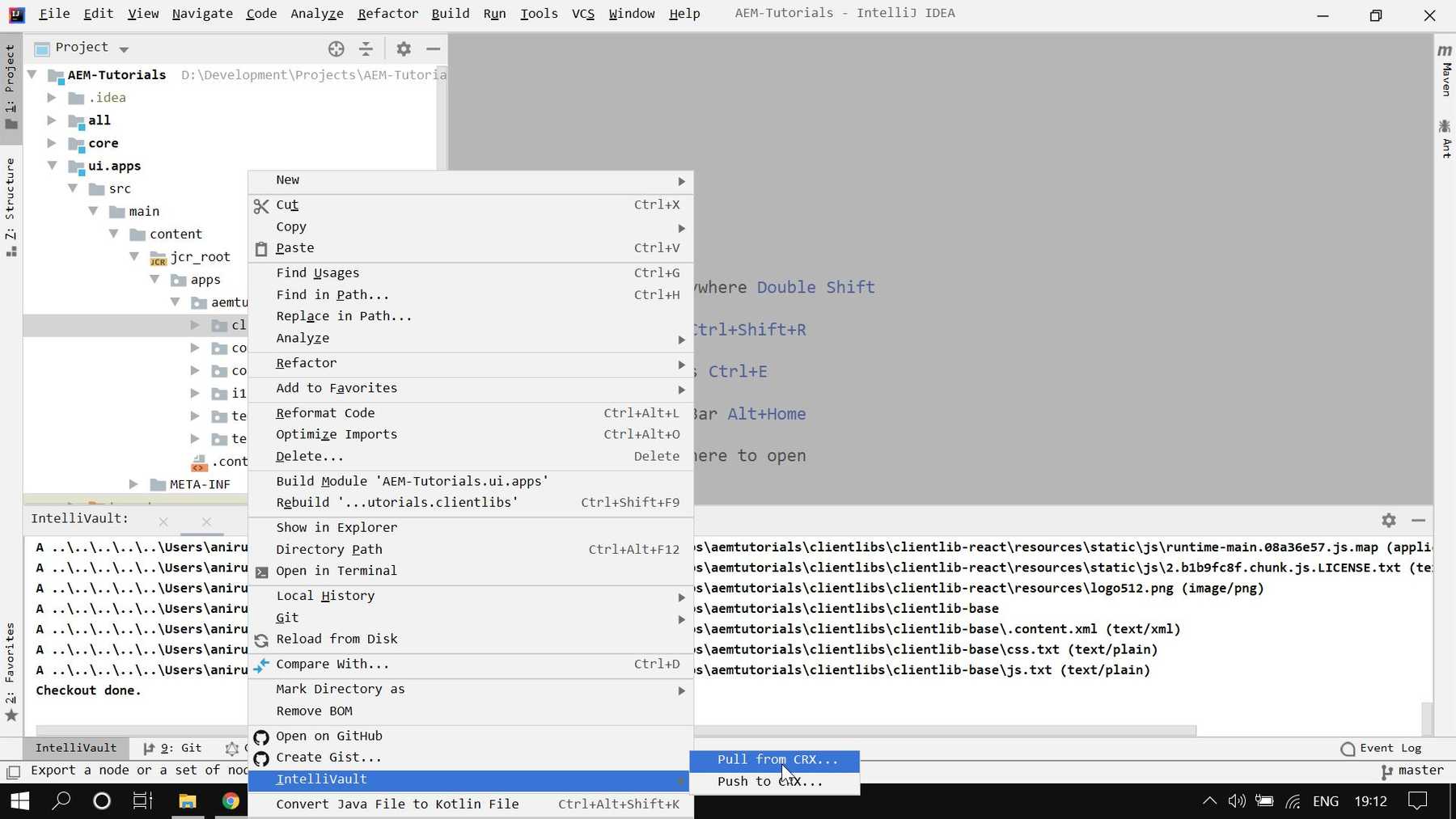Click the Git branch icon near master
1456x819 pixels.
click(x=1385, y=771)
